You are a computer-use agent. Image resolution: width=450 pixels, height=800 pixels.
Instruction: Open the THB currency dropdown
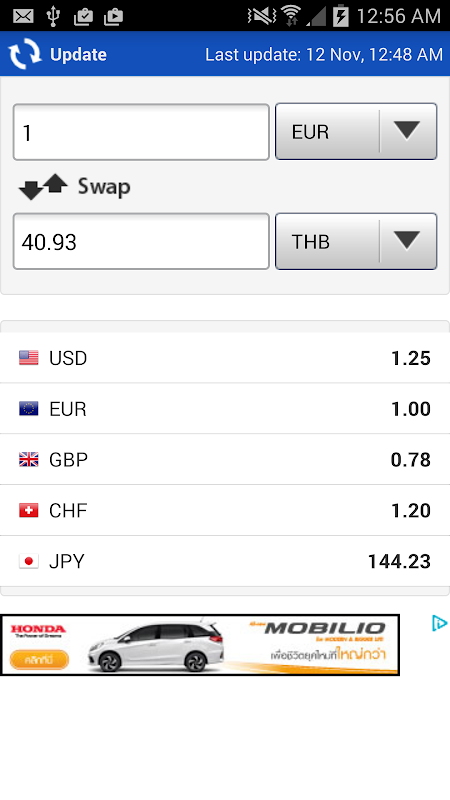coord(356,241)
